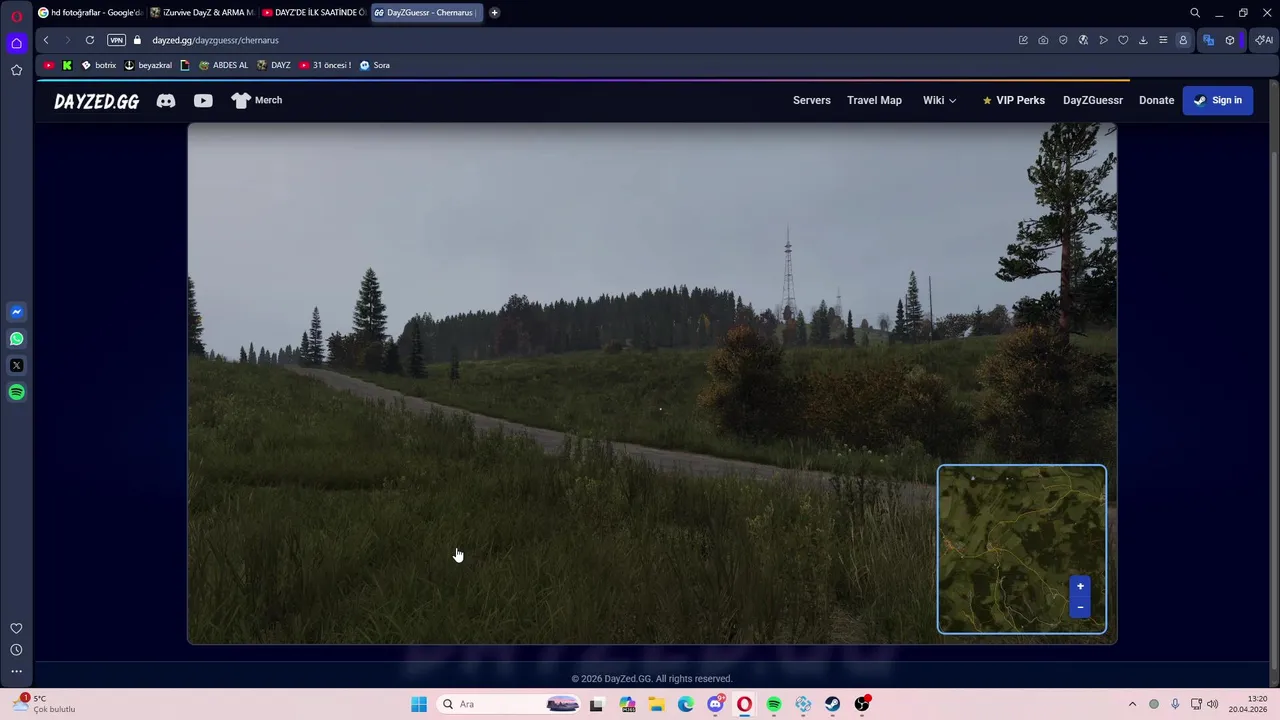
Task: Zoom in on the minimap with plus
Action: [x=1080, y=586]
